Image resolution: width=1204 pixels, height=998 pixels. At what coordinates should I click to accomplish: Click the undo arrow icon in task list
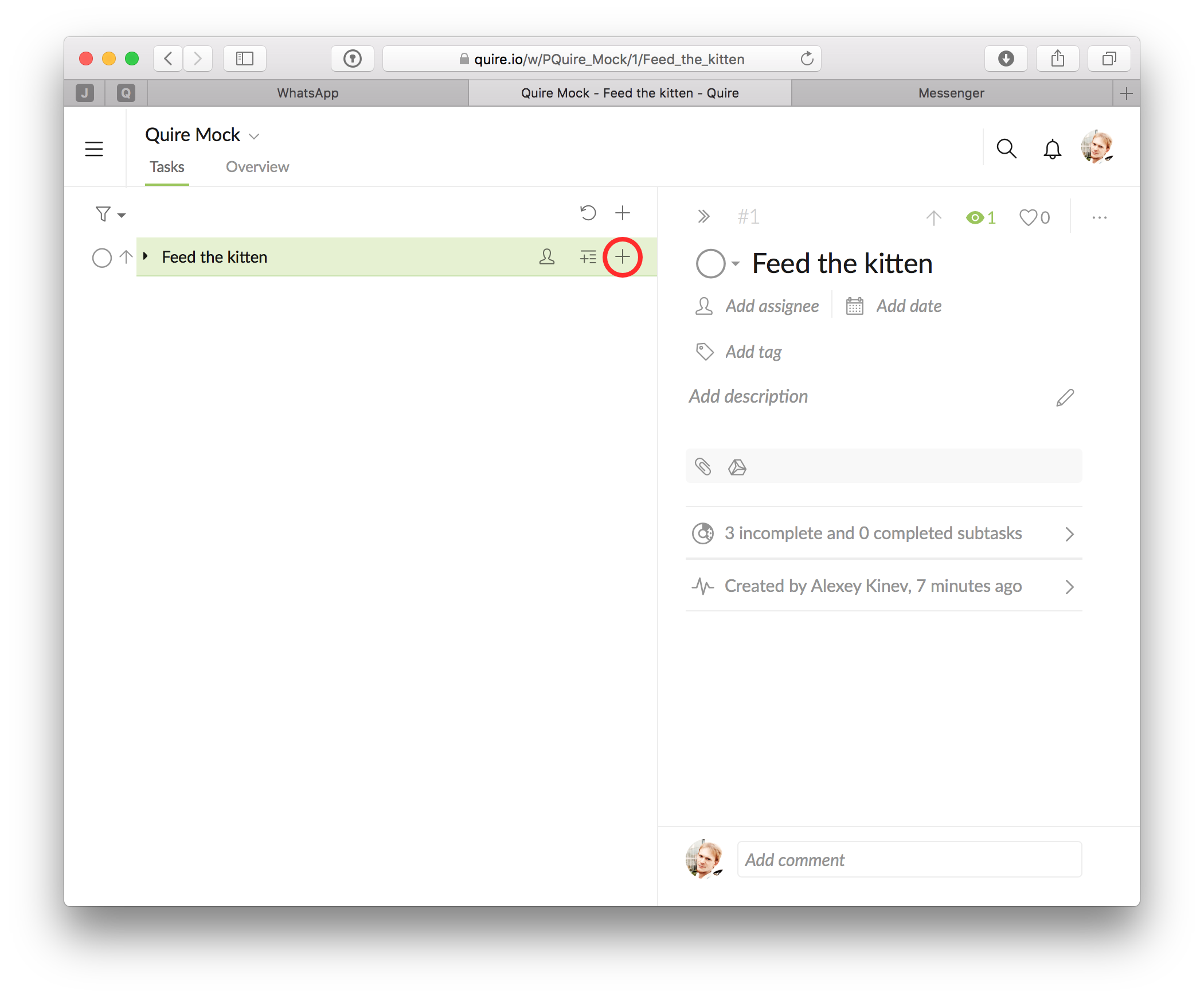click(588, 213)
